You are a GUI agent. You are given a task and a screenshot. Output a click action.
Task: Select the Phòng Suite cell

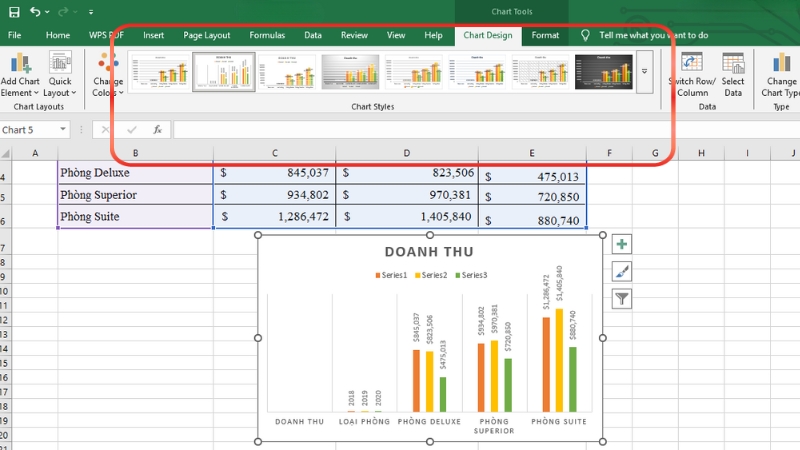point(135,217)
